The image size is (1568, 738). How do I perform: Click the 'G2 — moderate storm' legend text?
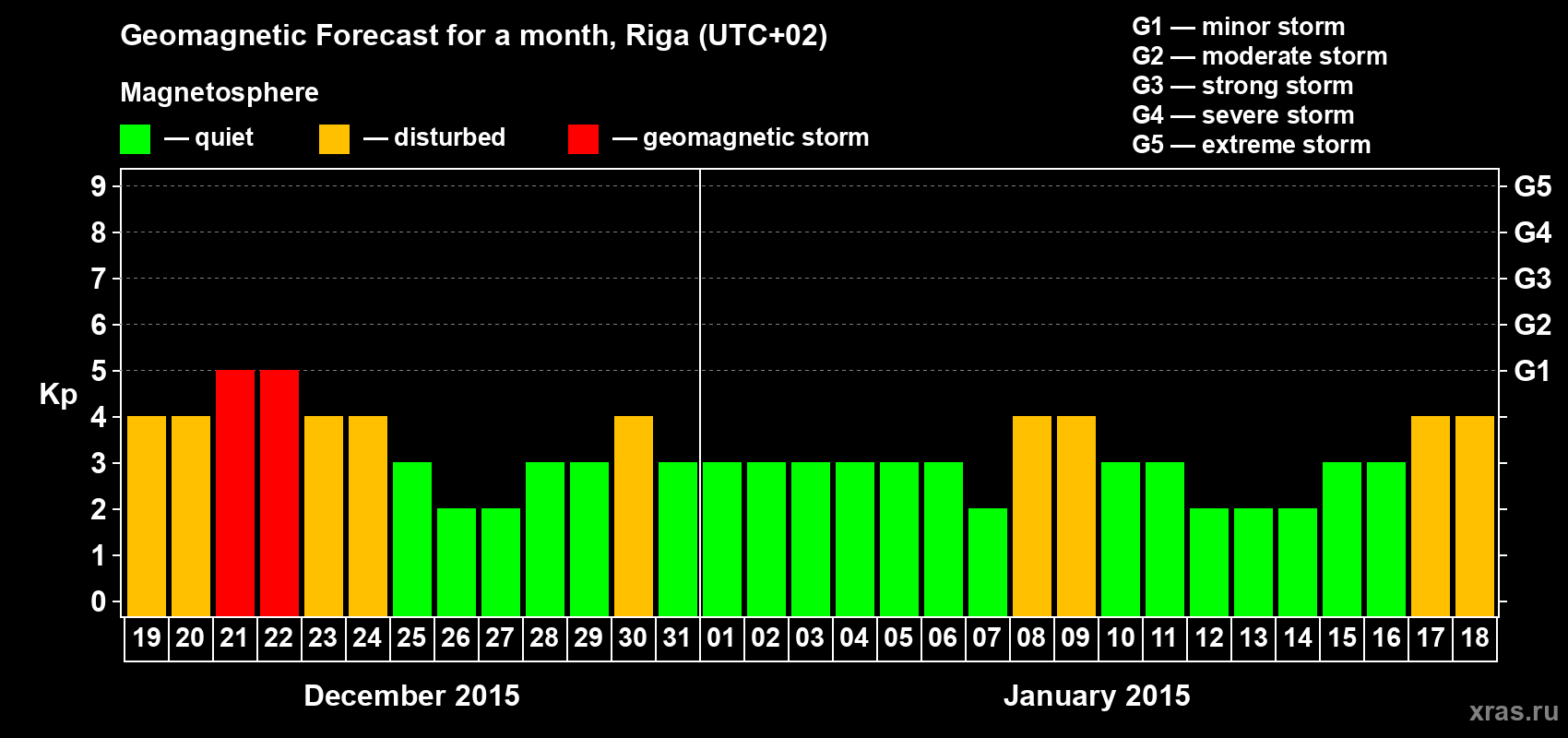1260,56
